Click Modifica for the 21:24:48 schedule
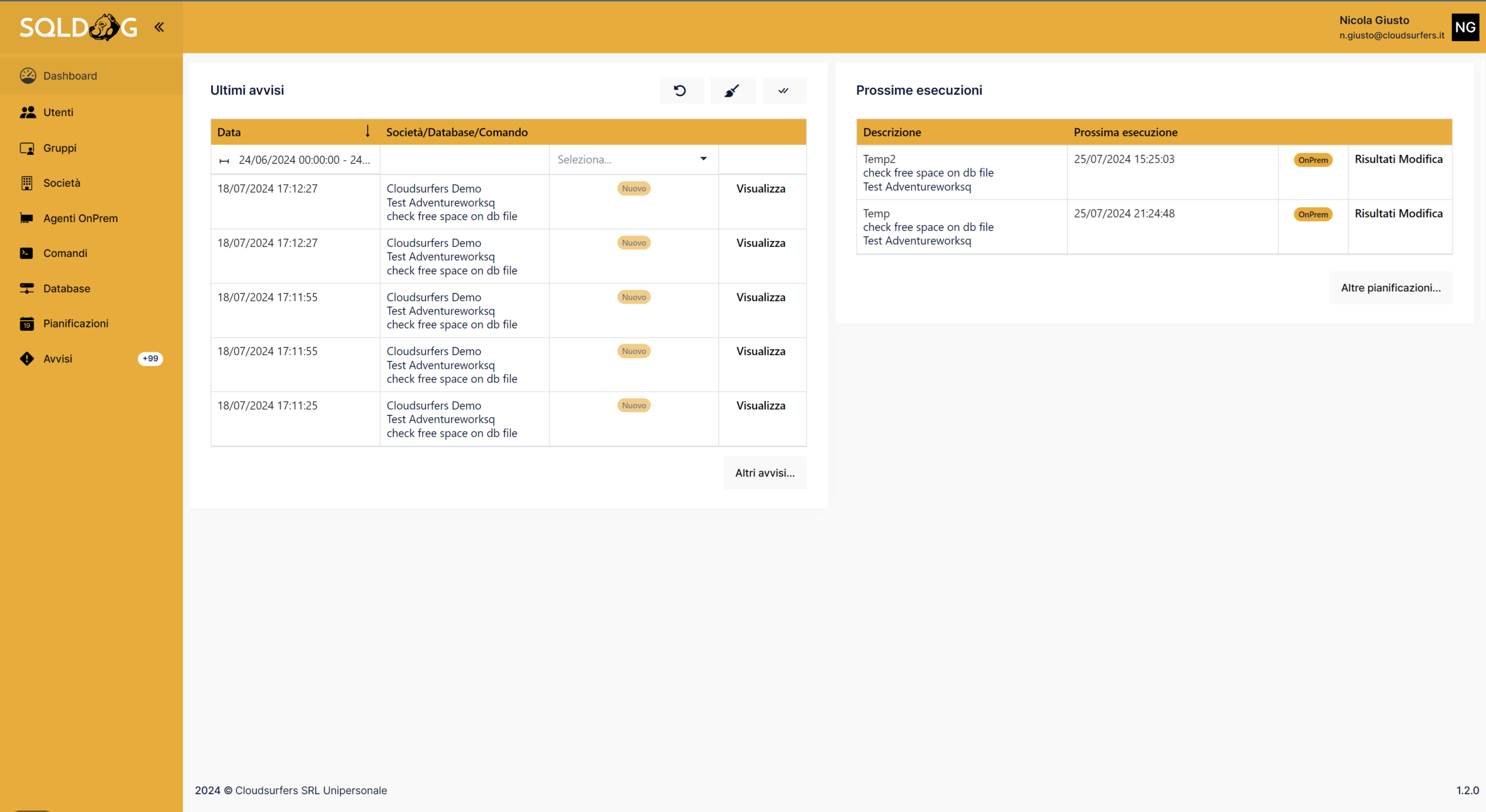 tap(1420, 214)
